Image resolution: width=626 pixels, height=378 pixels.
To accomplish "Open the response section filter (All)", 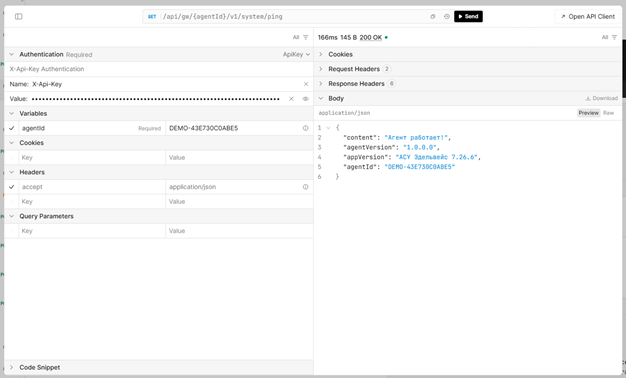I will pyautogui.click(x=609, y=37).
